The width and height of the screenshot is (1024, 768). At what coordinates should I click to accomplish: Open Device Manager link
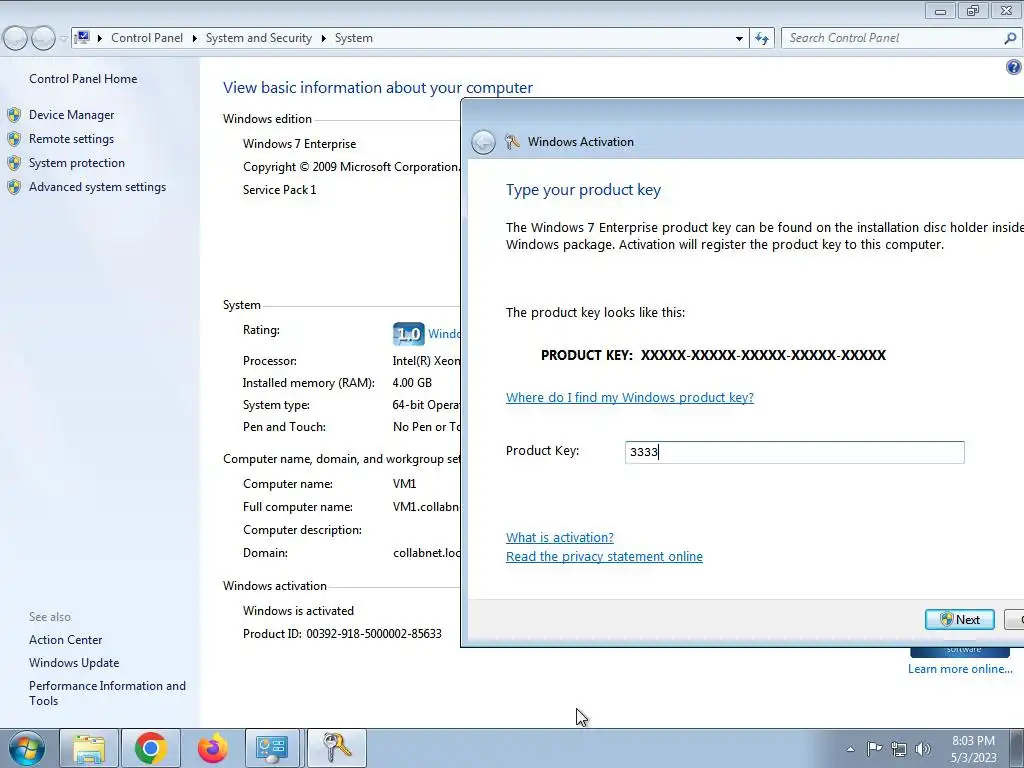pyautogui.click(x=71, y=115)
